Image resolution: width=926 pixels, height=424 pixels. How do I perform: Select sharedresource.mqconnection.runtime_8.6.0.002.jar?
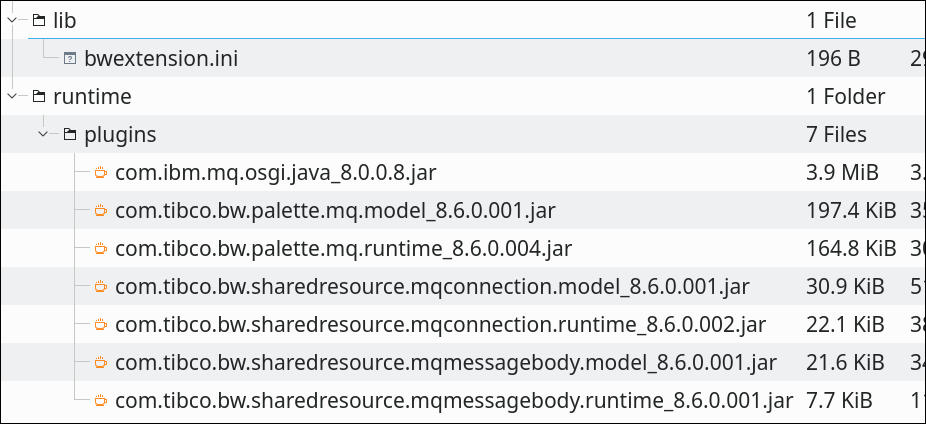click(x=441, y=324)
